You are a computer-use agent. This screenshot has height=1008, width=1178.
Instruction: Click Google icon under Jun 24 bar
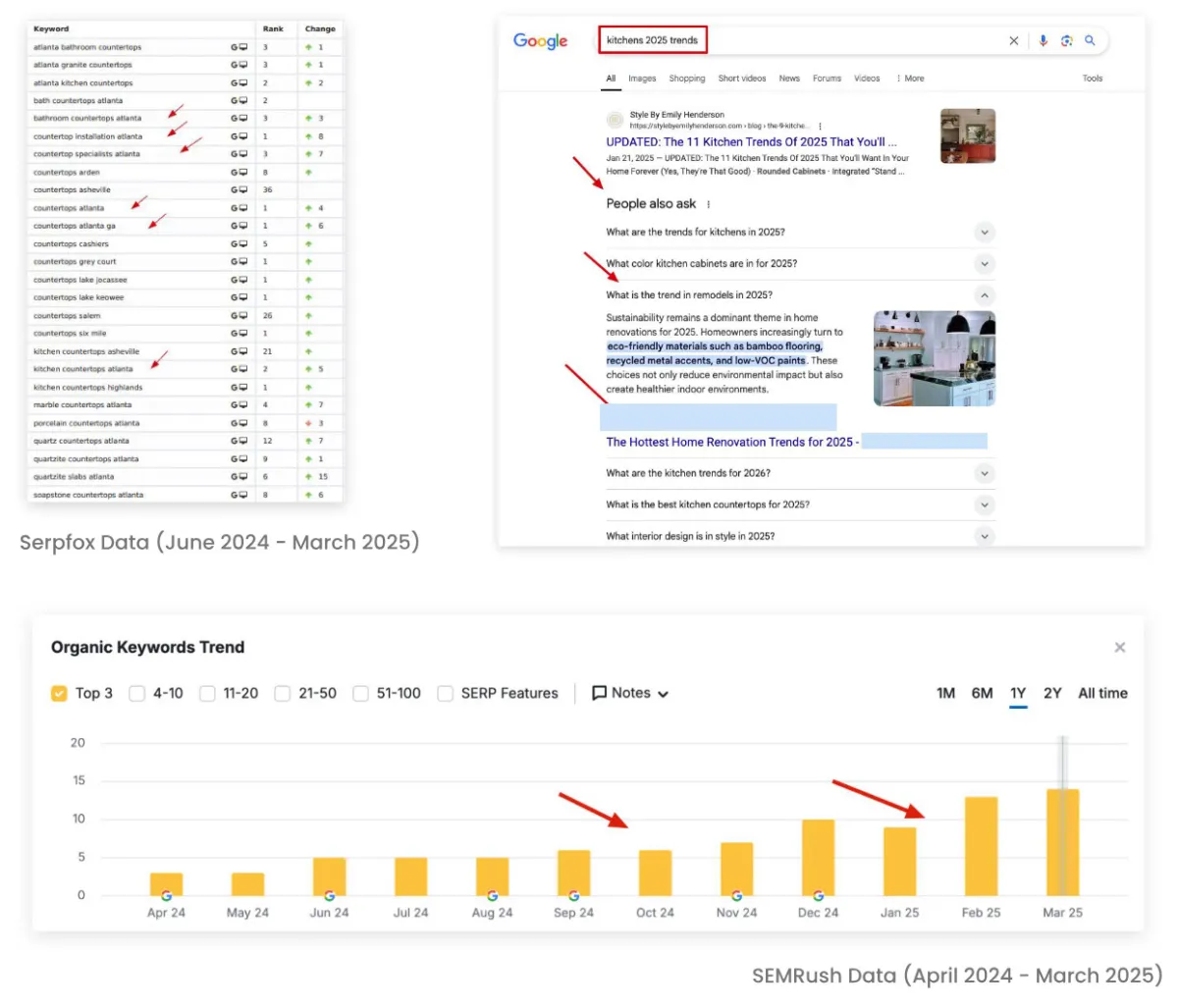point(329,896)
